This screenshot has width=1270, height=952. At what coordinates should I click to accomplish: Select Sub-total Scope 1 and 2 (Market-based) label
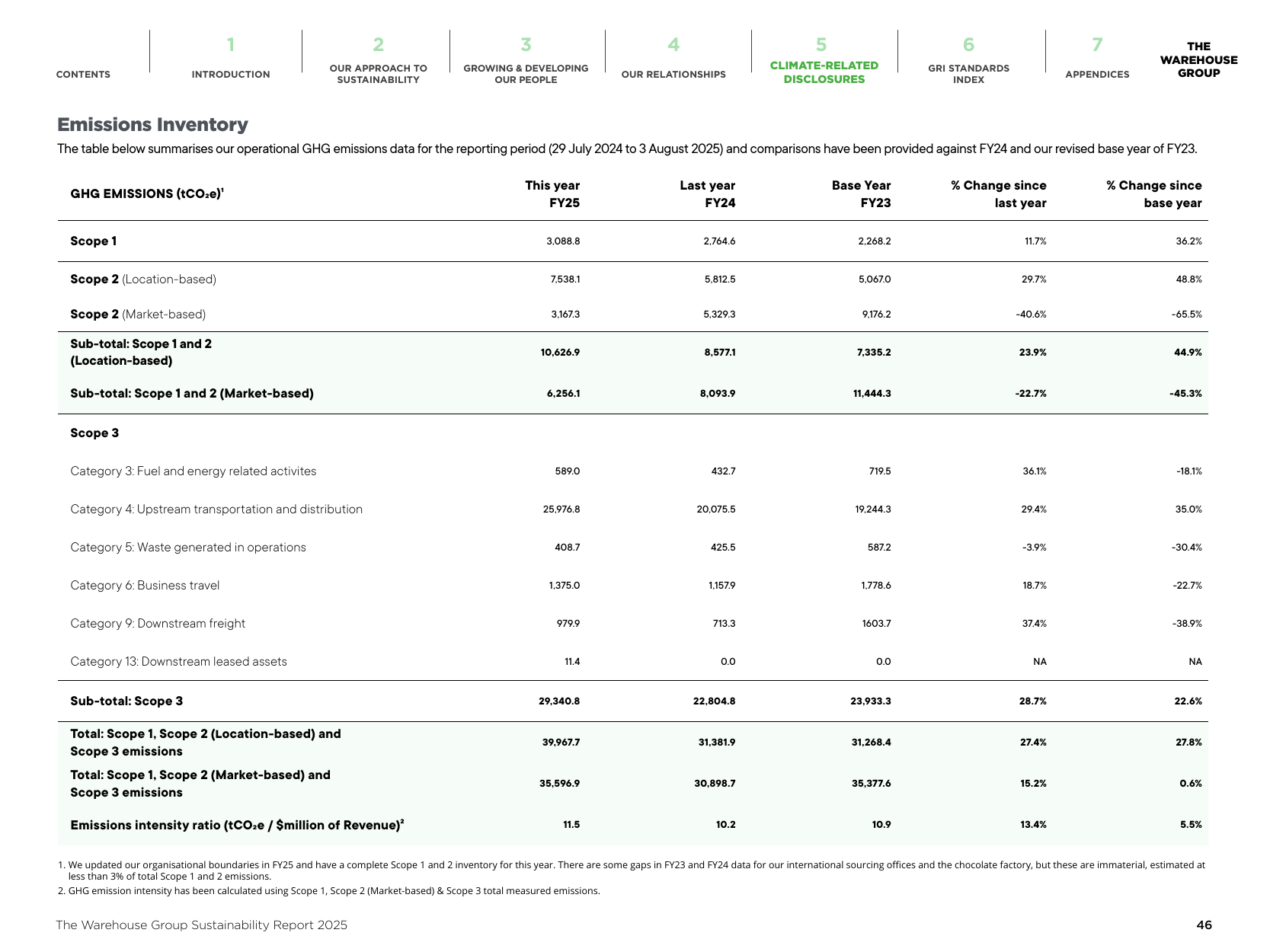pos(192,394)
